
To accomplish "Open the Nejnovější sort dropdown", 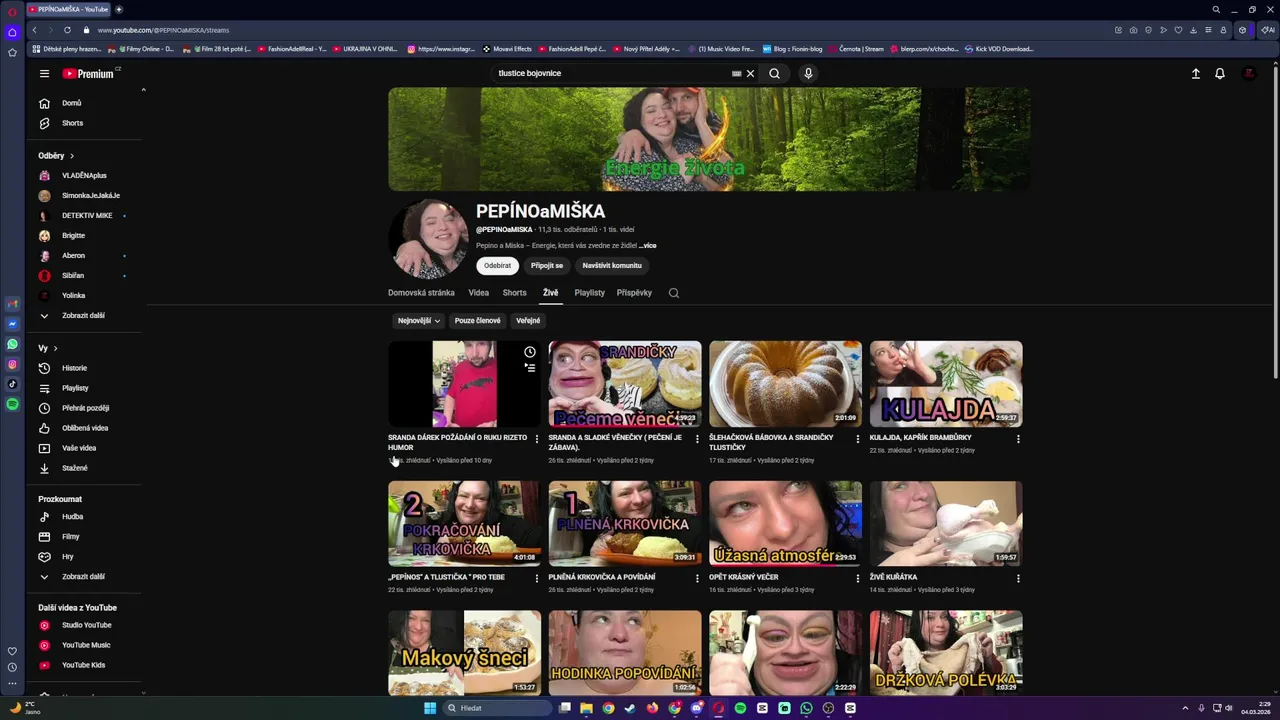I will click(x=418, y=321).
